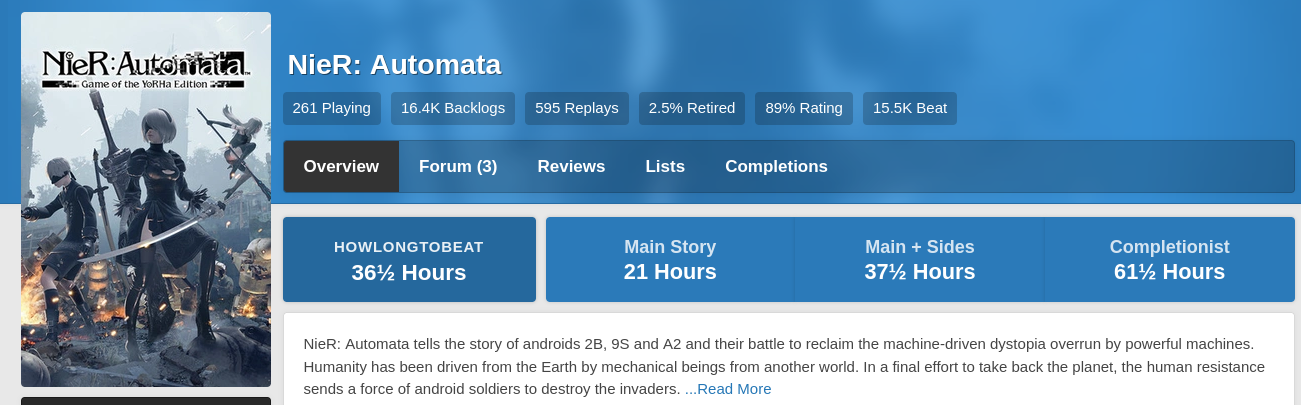Click the 16.4K Backlogs badge
This screenshot has height=405, width=1301.
(x=453, y=108)
